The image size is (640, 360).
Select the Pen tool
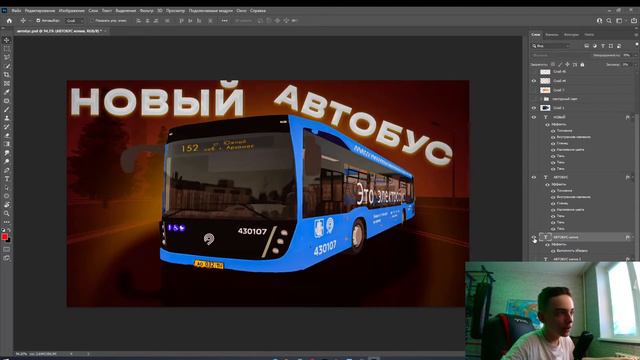coord(7,170)
